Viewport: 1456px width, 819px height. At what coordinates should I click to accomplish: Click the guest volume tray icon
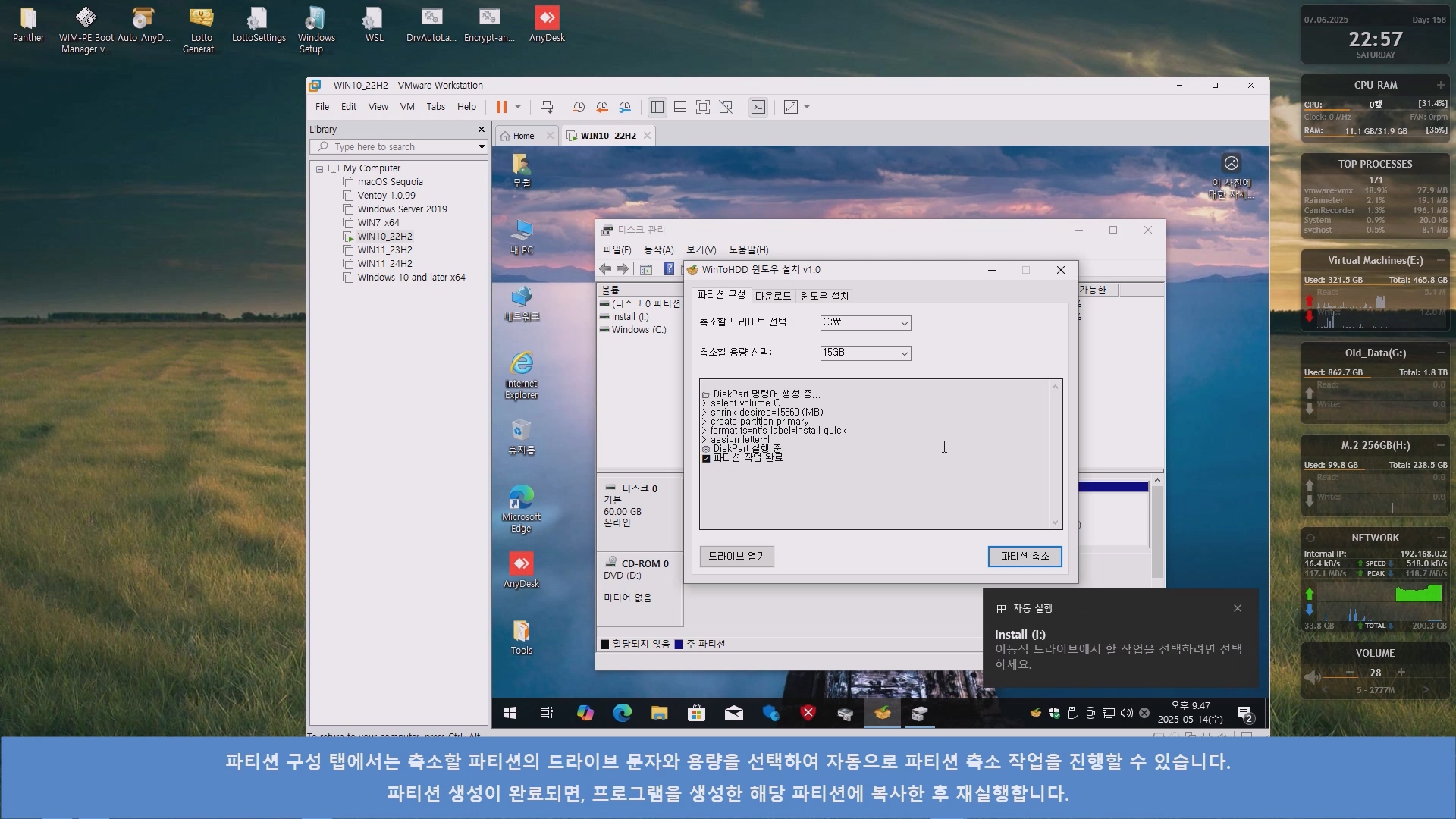coord(1126,713)
